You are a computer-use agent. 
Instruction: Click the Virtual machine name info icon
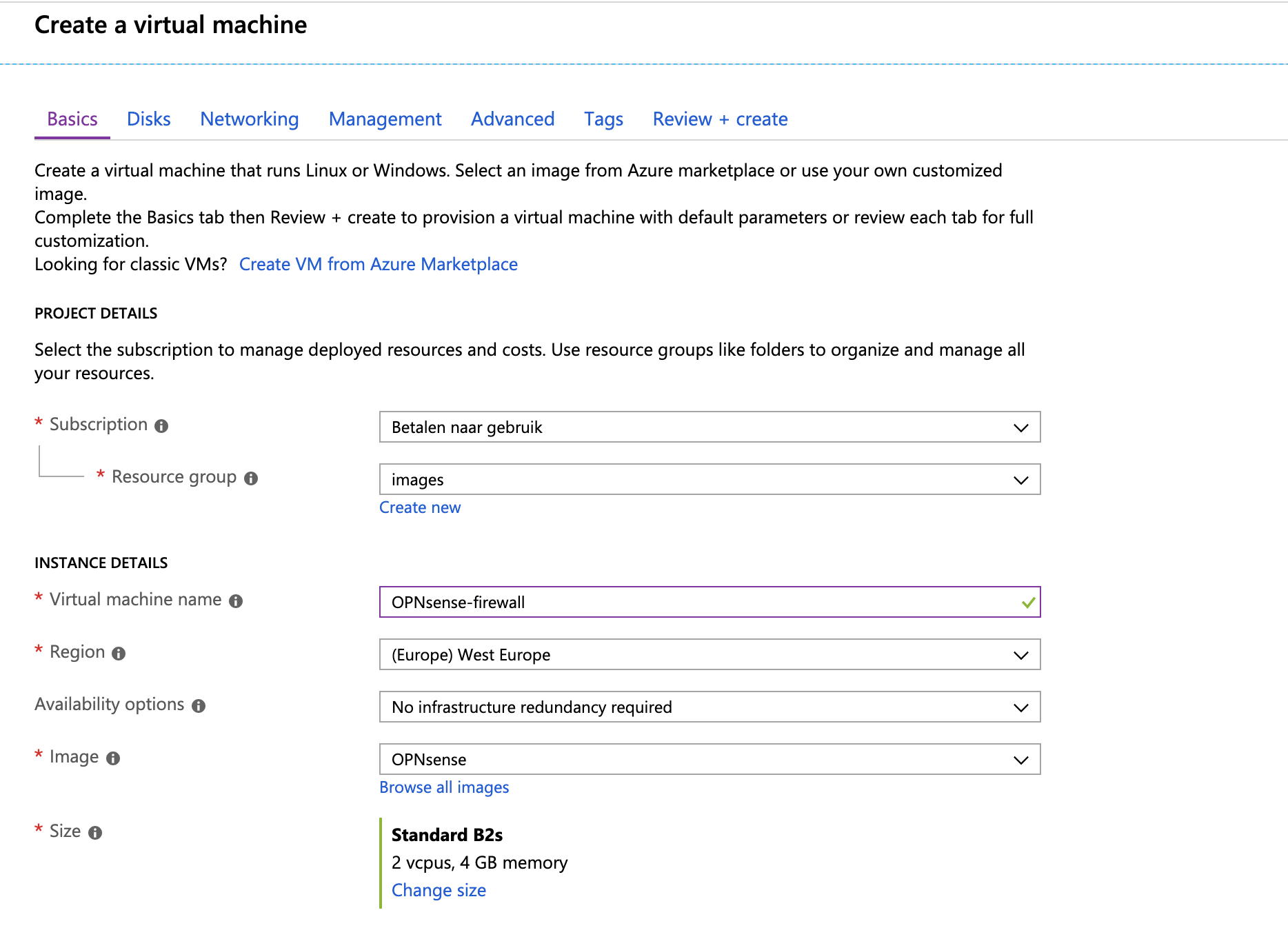236,601
